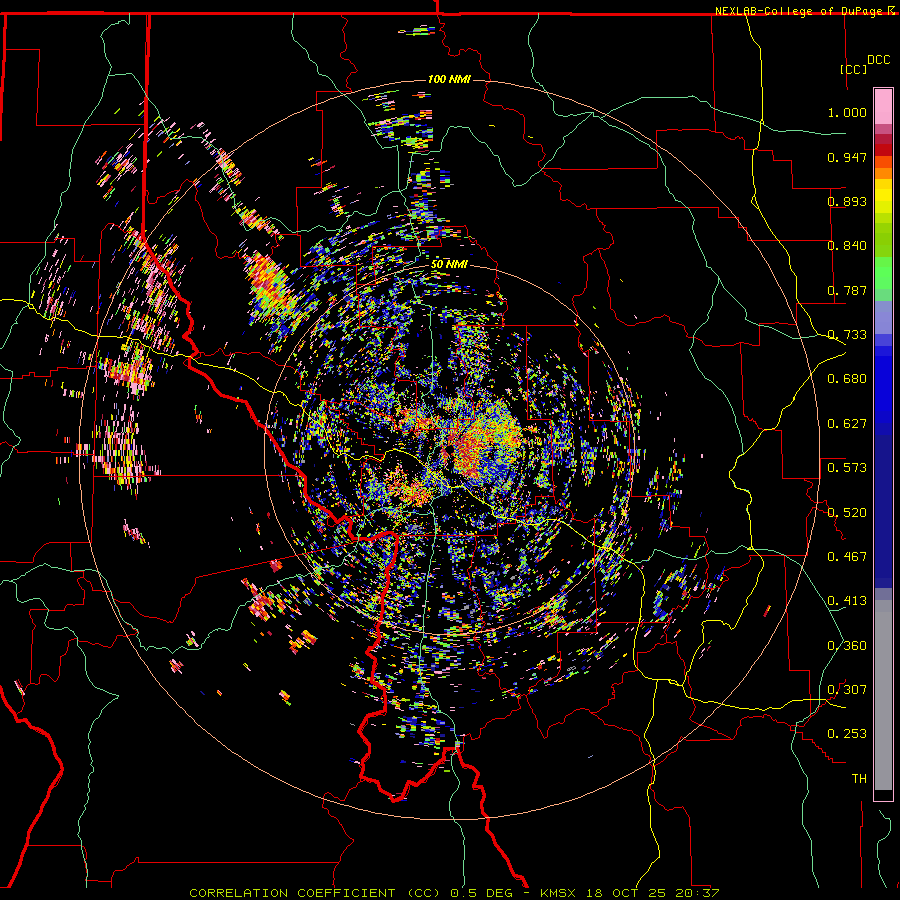Click the 0.413 legend value
Image resolution: width=900 pixels, height=900 pixels.
[x=847, y=601]
